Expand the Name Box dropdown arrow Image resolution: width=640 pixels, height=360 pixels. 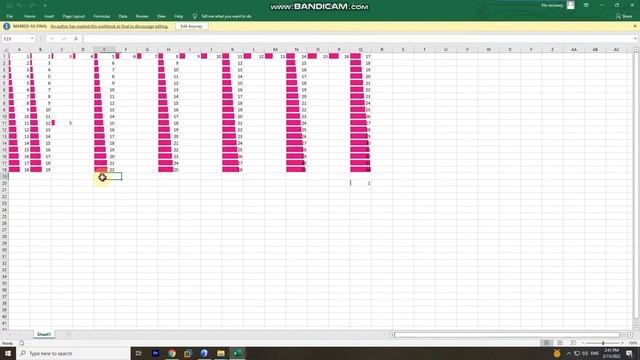(x=32, y=39)
